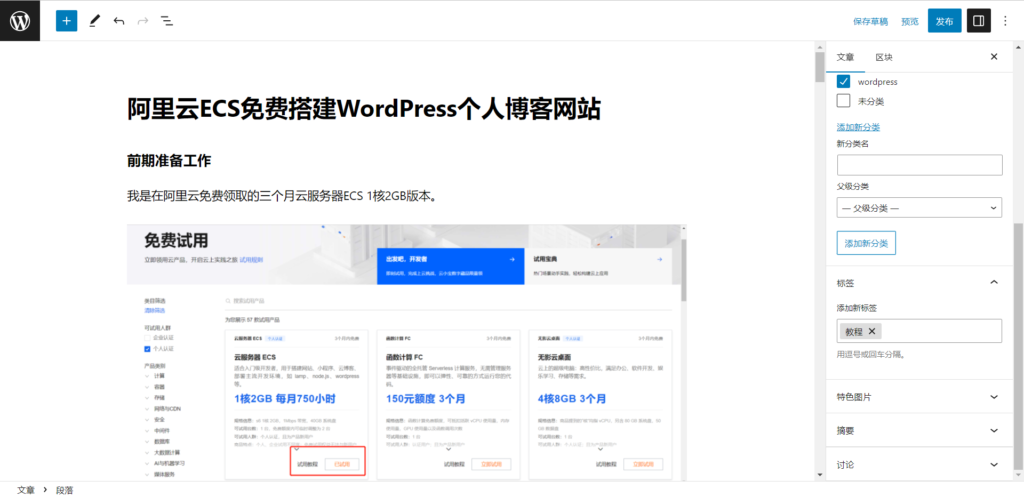
Task: Click the 前期准备工作 heading
Action: point(168,161)
